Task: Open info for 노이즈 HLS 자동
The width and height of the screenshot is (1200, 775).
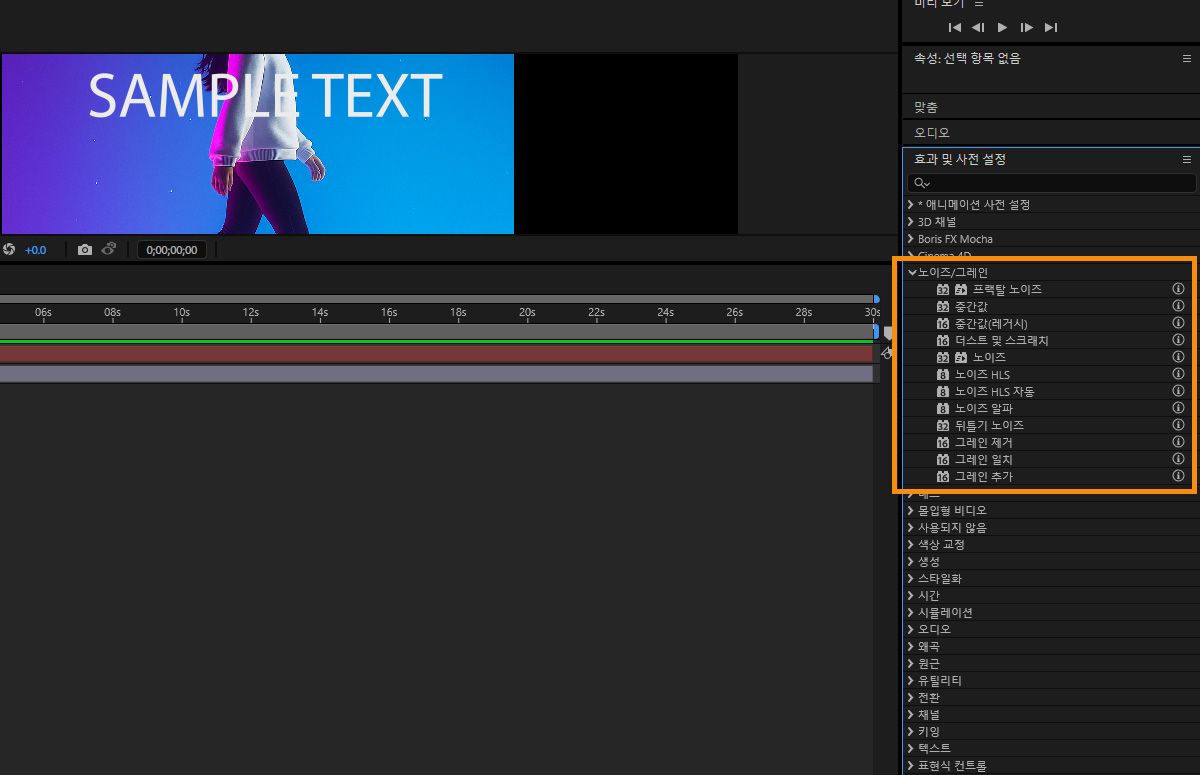Action: [x=1178, y=391]
